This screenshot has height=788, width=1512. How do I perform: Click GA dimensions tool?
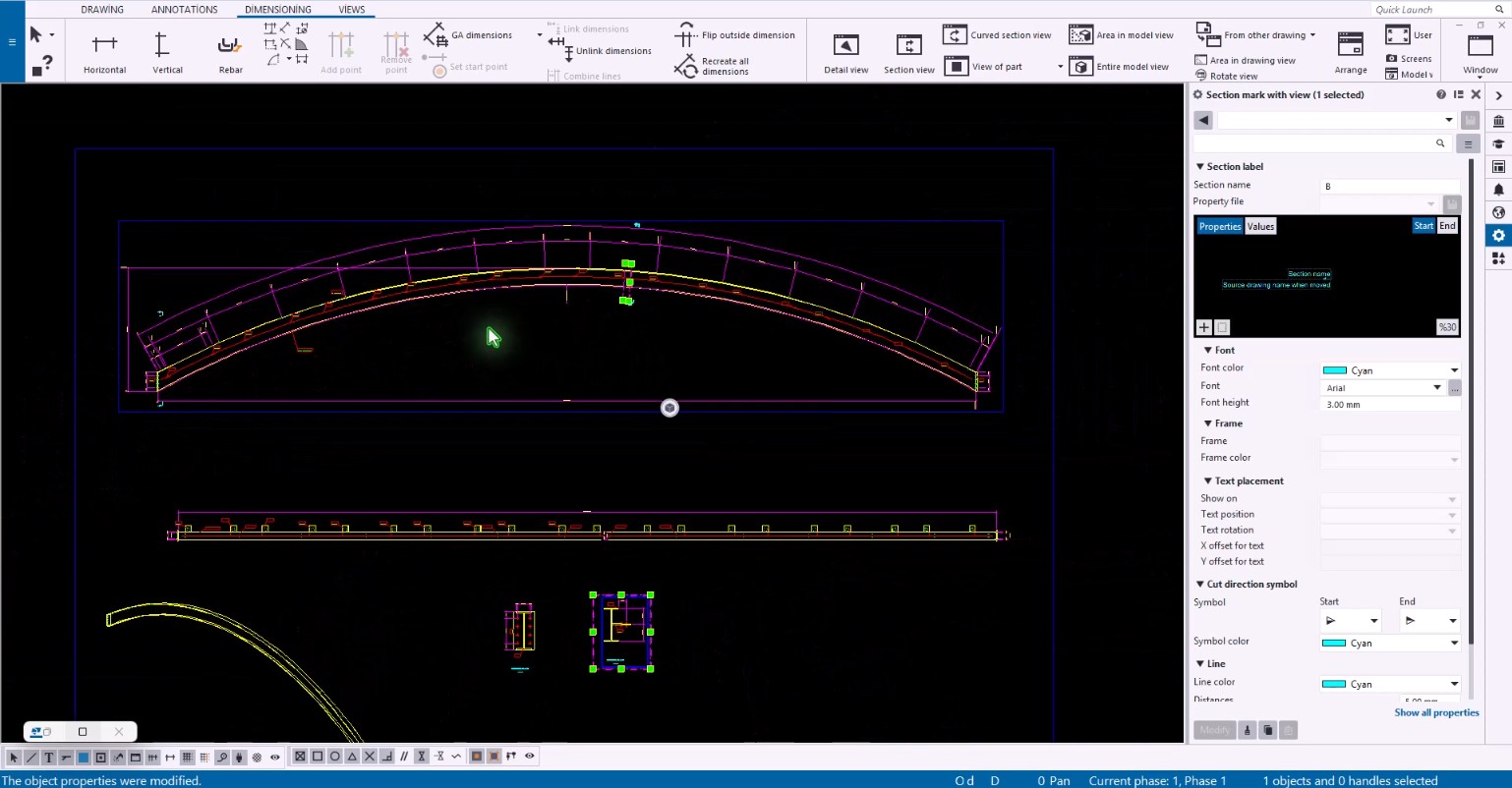coord(469,35)
